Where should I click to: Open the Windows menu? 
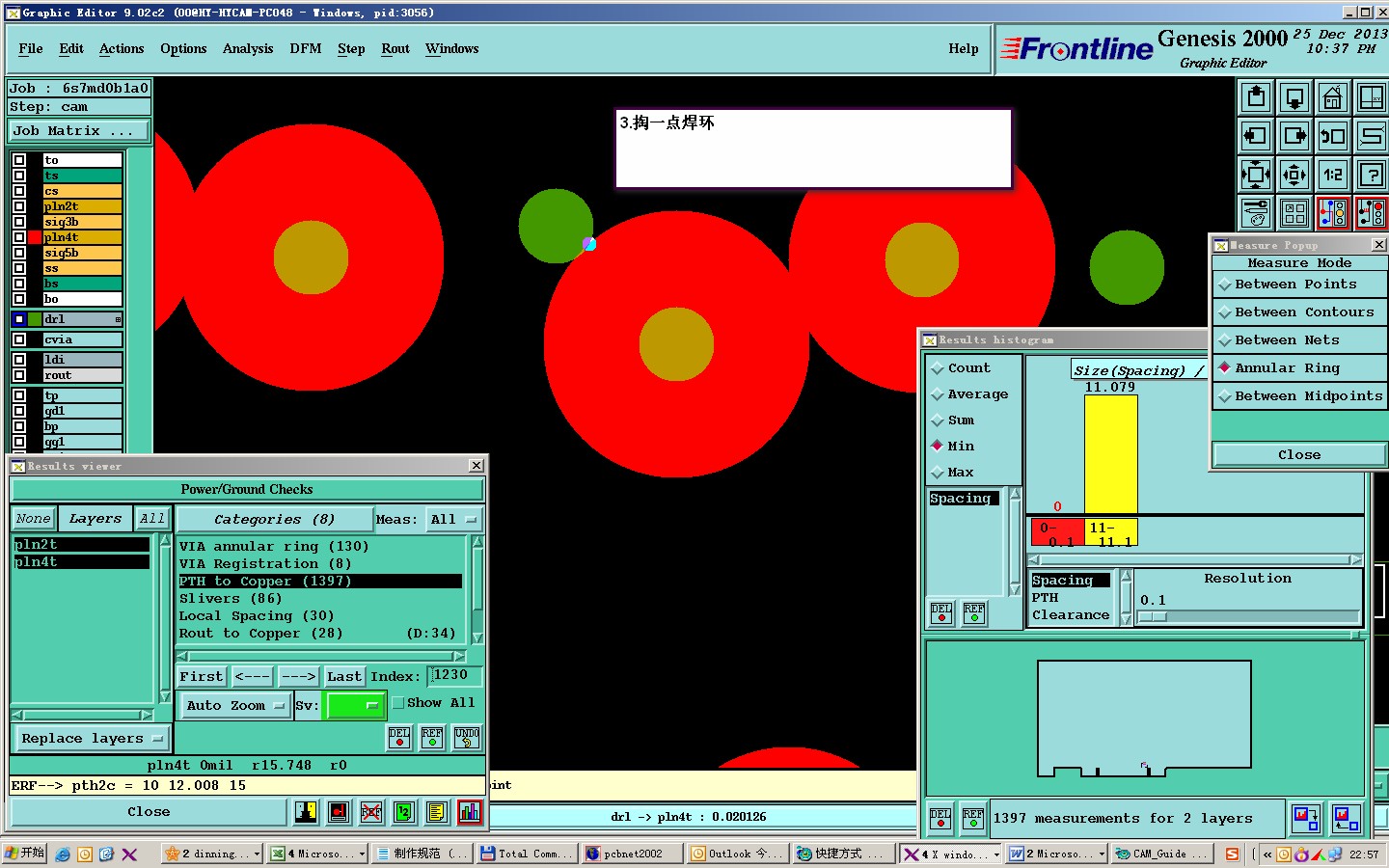(x=452, y=49)
